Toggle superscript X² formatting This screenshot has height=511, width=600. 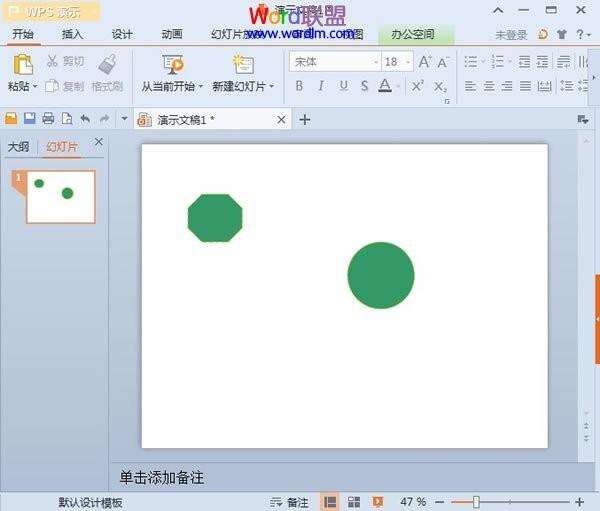coord(417,86)
